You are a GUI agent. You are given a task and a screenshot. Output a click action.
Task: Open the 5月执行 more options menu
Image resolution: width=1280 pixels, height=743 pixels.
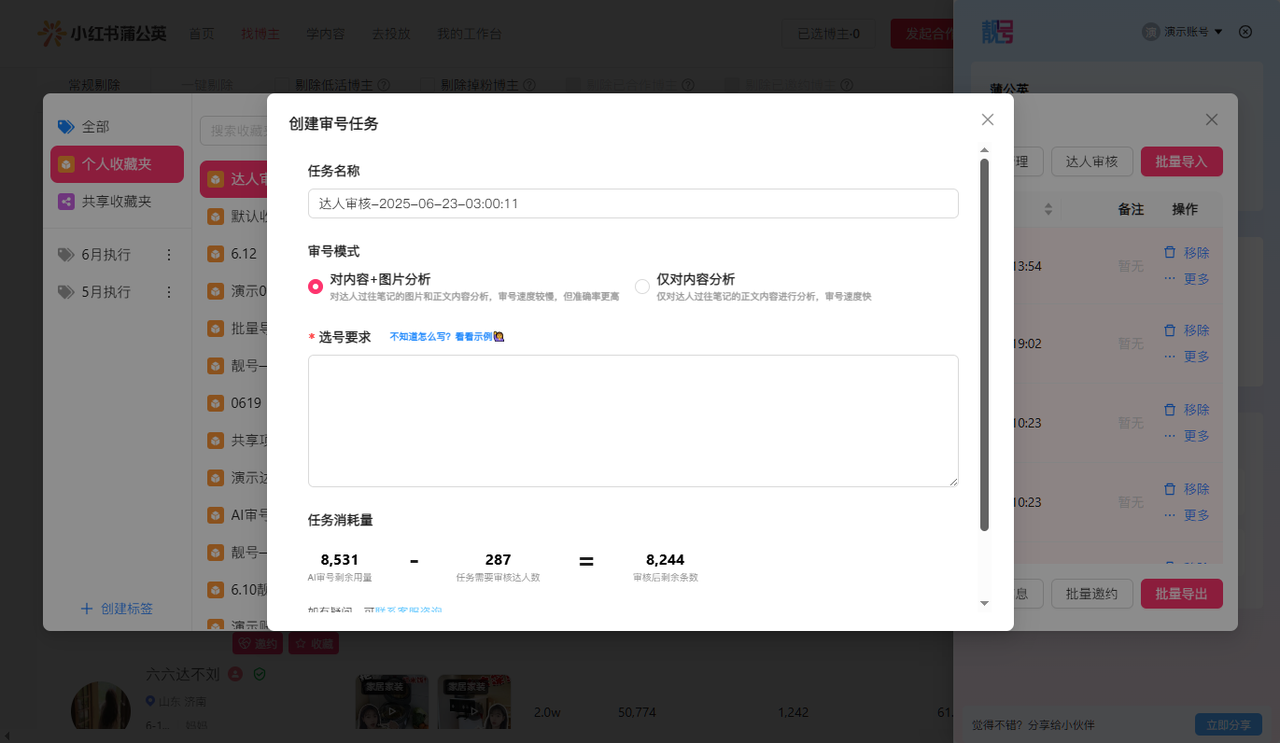click(169, 292)
